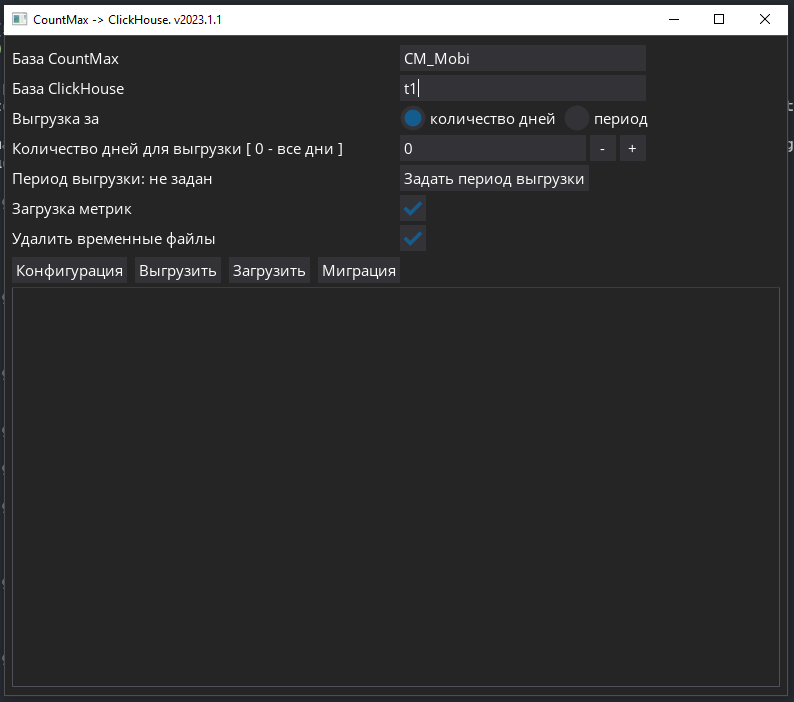The width and height of the screenshot is (794, 702).
Task: Toggle the "Удалить временные файлы" checkbox
Action: click(413, 238)
